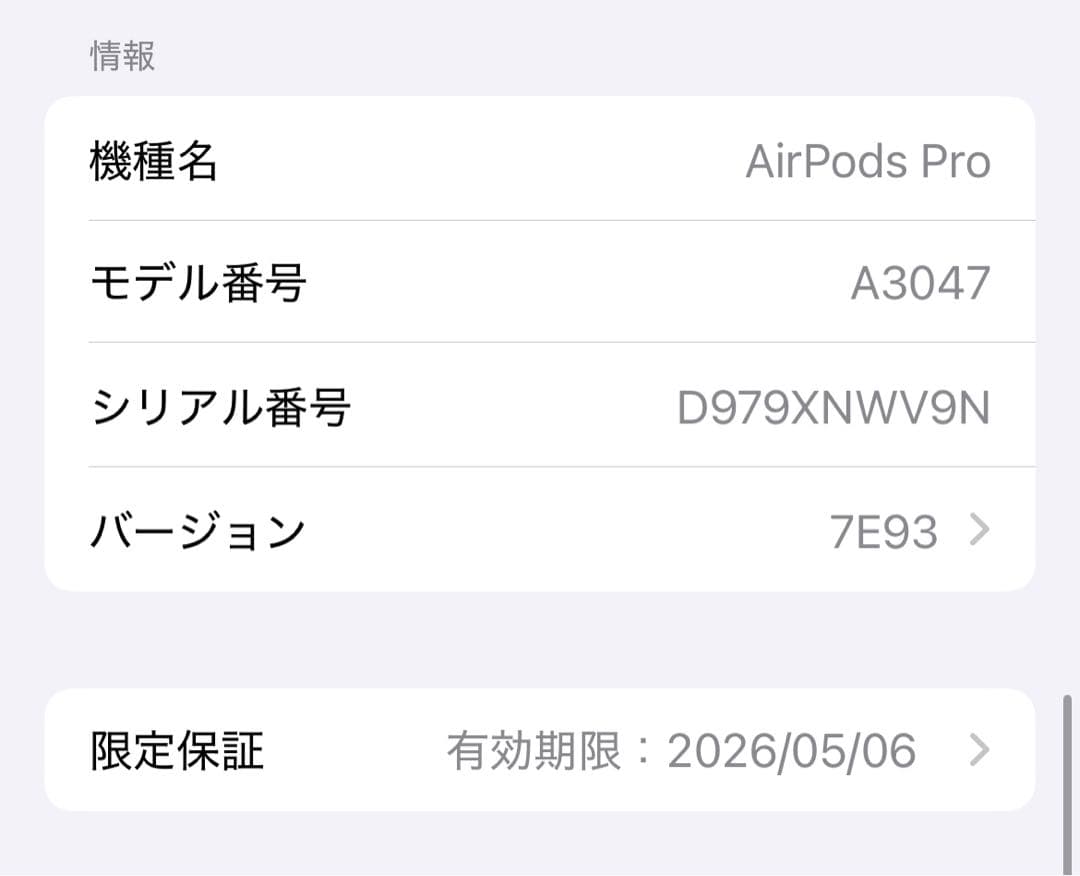This screenshot has width=1080, height=876.
Task: Tap the モデル番号 label text
Action: tap(196, 283)
